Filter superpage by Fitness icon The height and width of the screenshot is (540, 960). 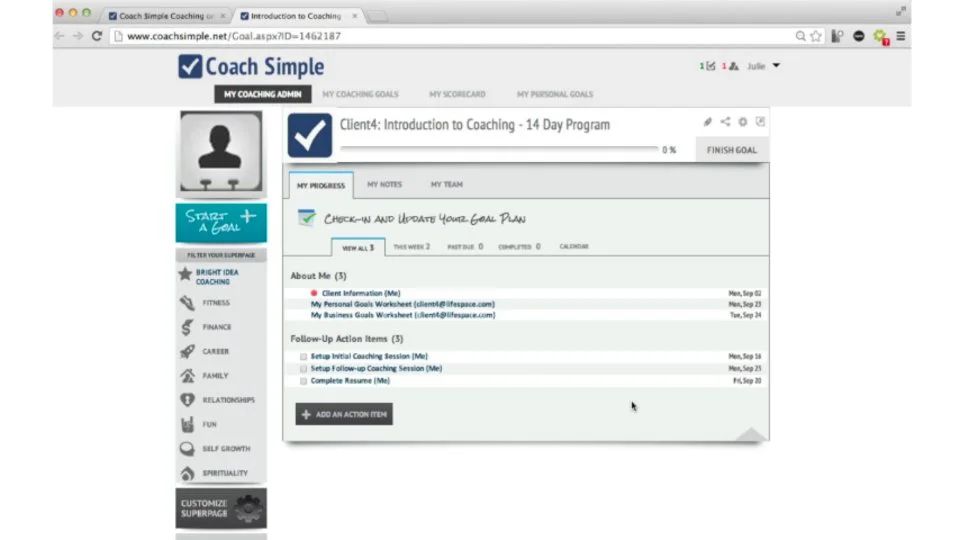(187, 302)
